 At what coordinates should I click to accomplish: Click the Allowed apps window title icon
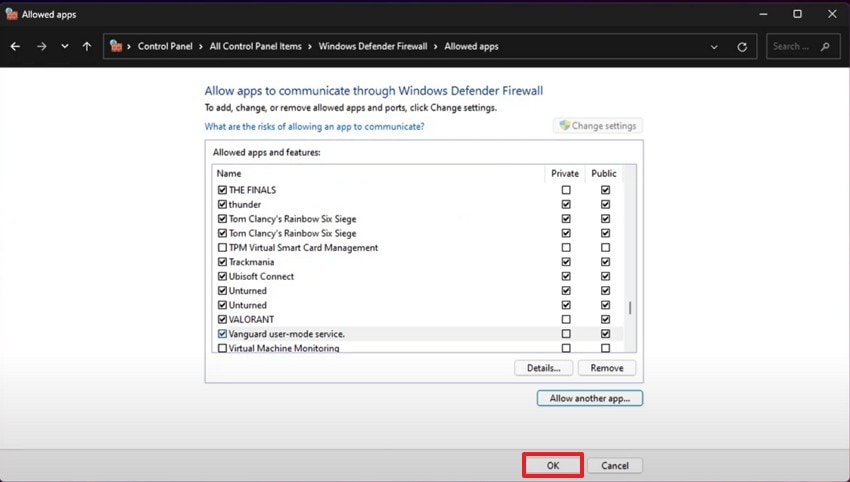[11, 14]
